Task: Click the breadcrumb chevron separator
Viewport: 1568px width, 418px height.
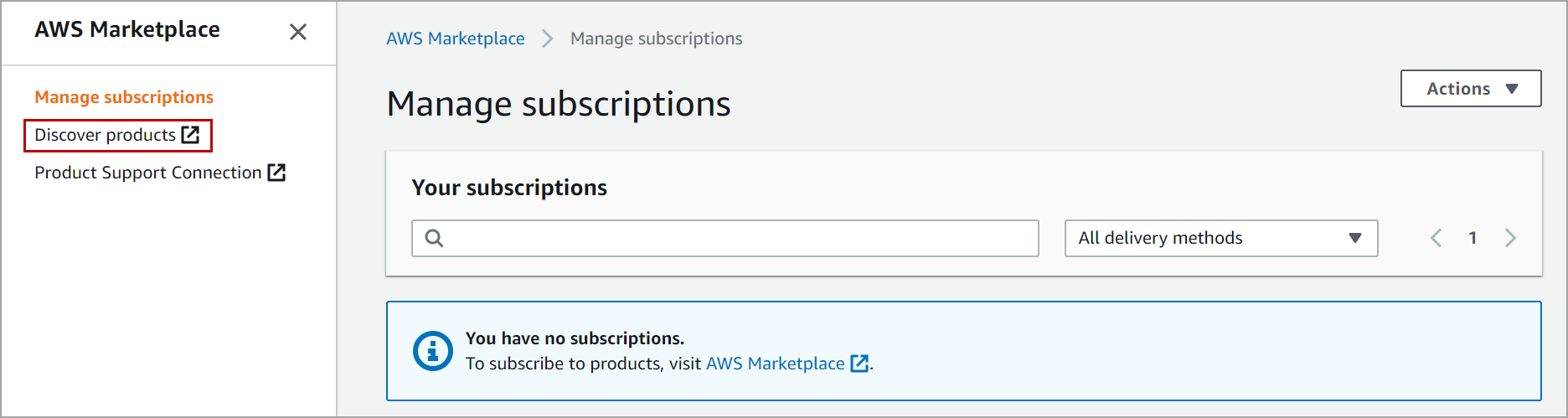Action: tap(548, 39)
